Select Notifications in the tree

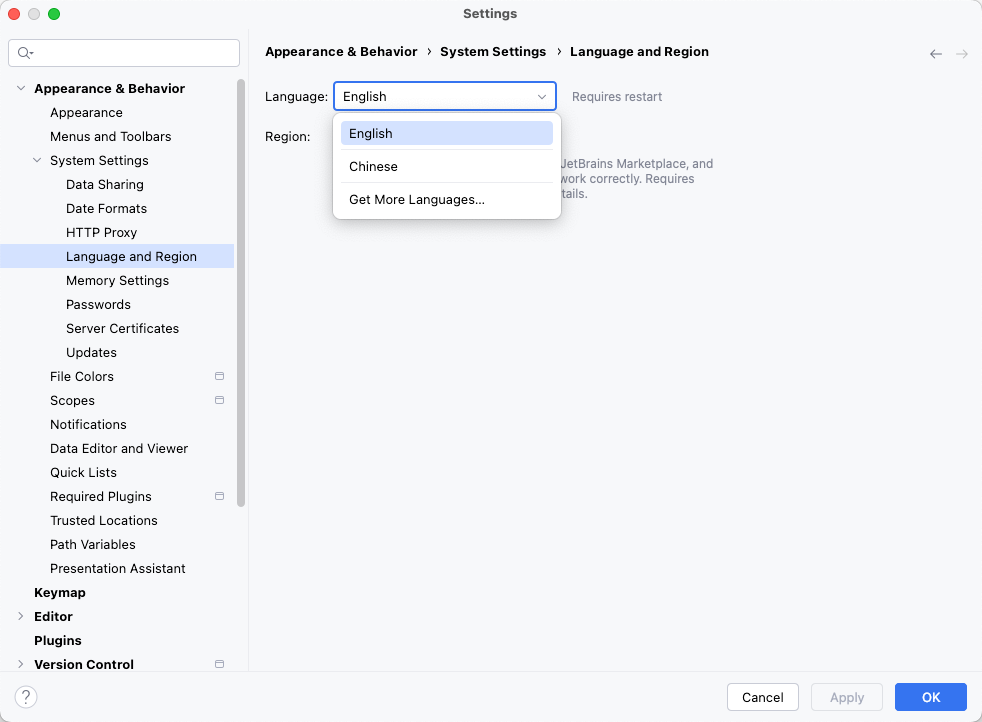[88, 425]
